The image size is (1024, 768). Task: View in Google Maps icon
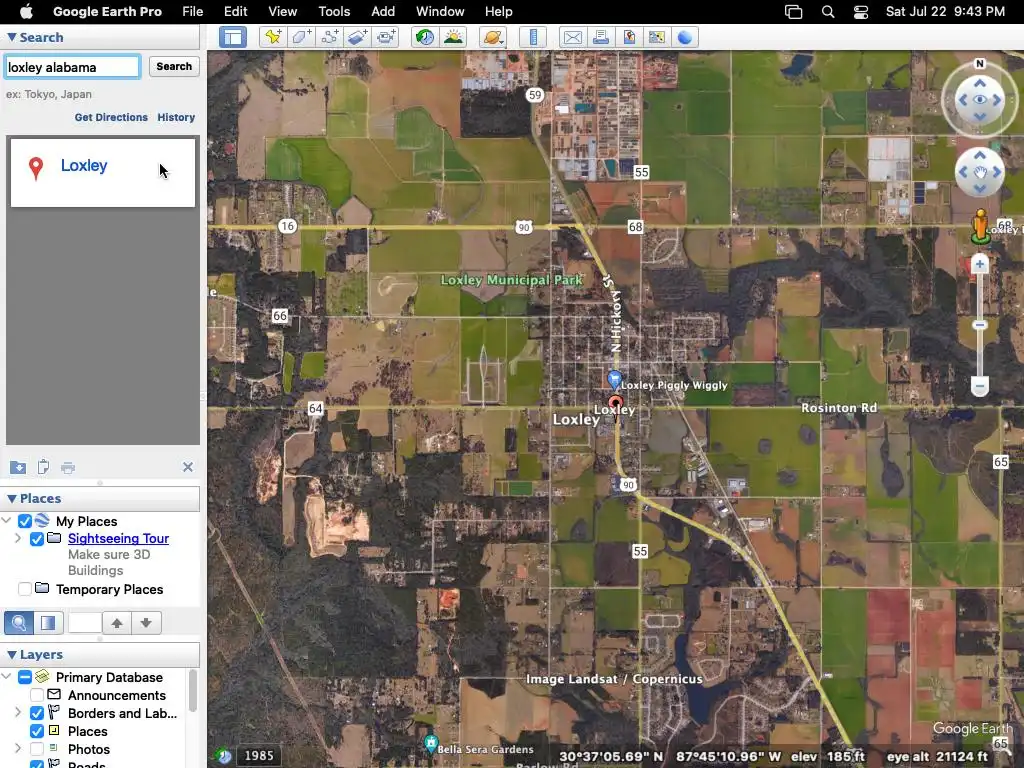657,37
